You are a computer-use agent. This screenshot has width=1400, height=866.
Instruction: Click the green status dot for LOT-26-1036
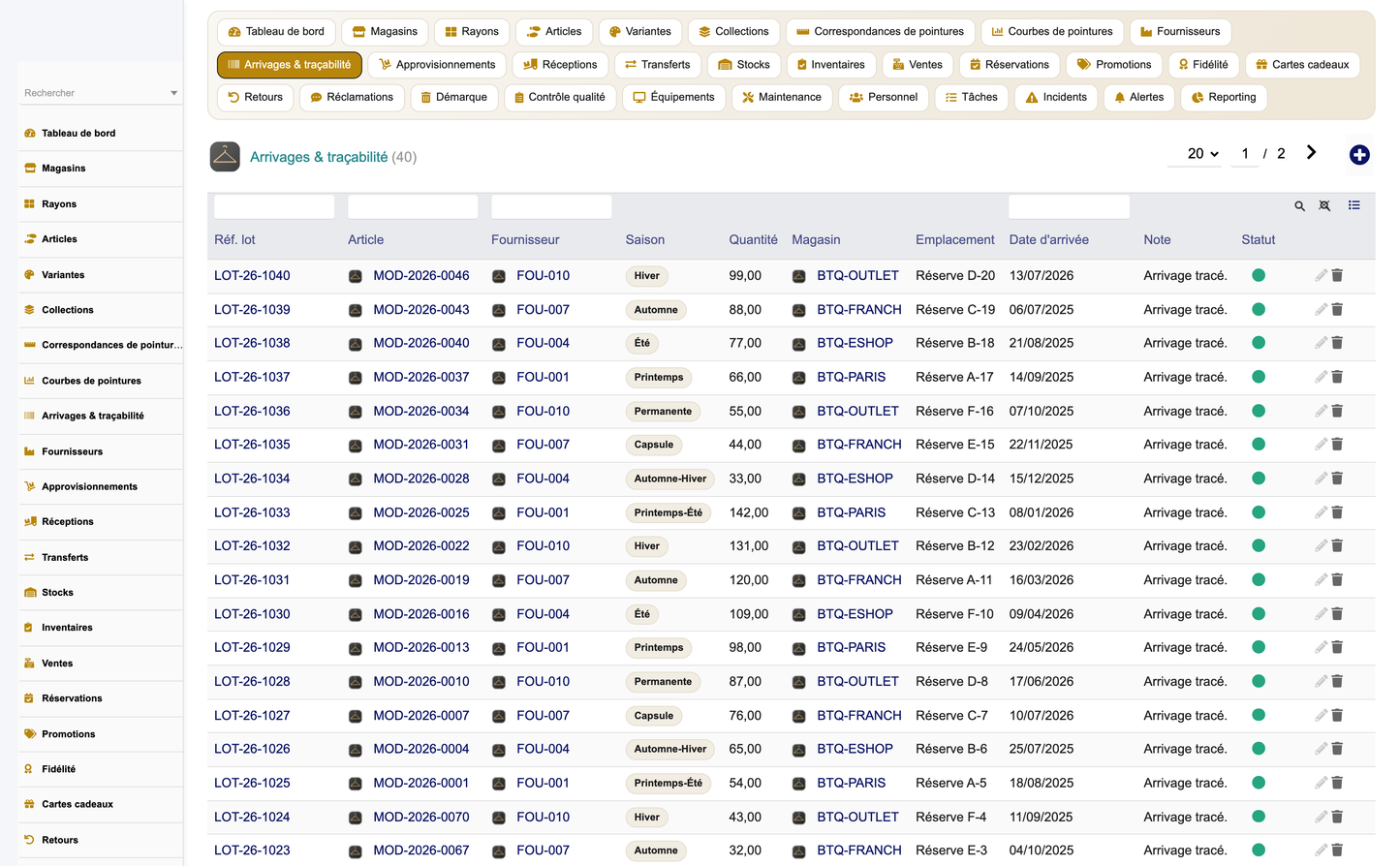(x=1259, y=411)
